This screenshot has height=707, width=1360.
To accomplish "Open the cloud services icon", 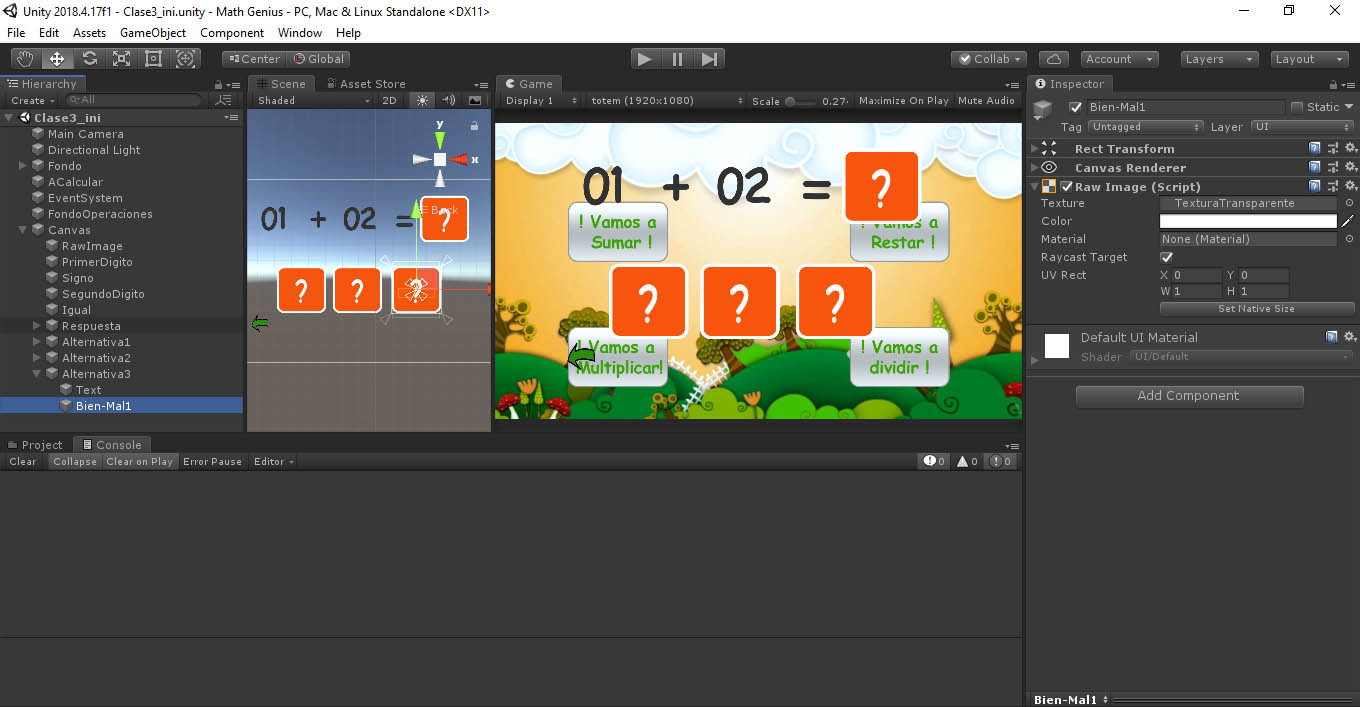I will point(1054,59).
